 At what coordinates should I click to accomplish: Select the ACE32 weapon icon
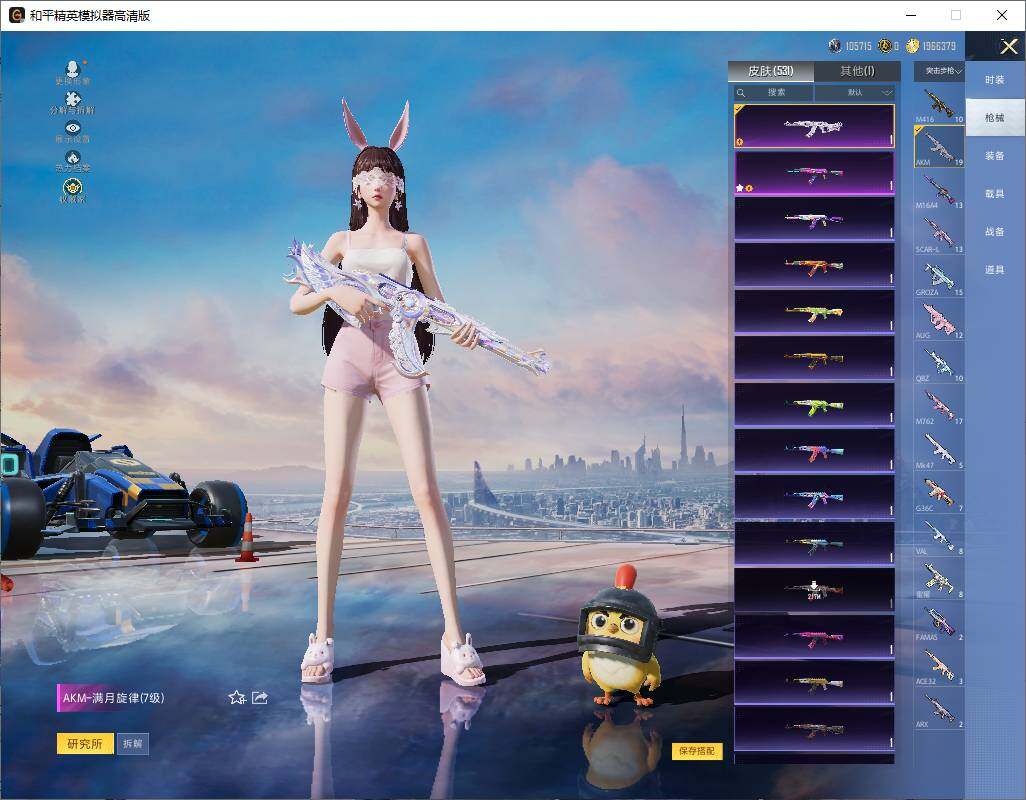click(939, 666)
